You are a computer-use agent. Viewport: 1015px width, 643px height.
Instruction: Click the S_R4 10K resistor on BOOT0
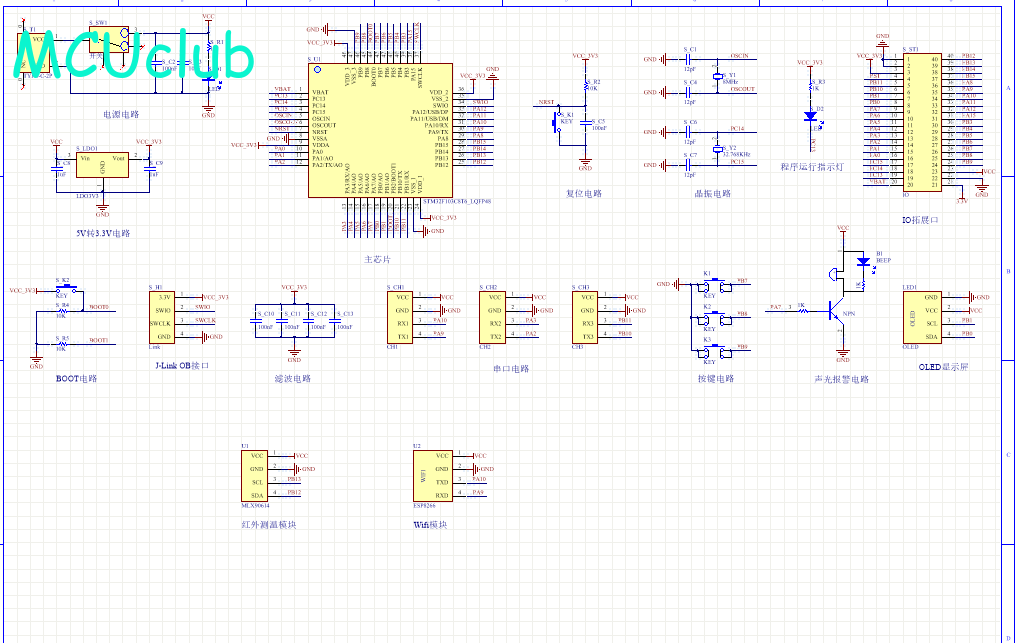[61, 311]
